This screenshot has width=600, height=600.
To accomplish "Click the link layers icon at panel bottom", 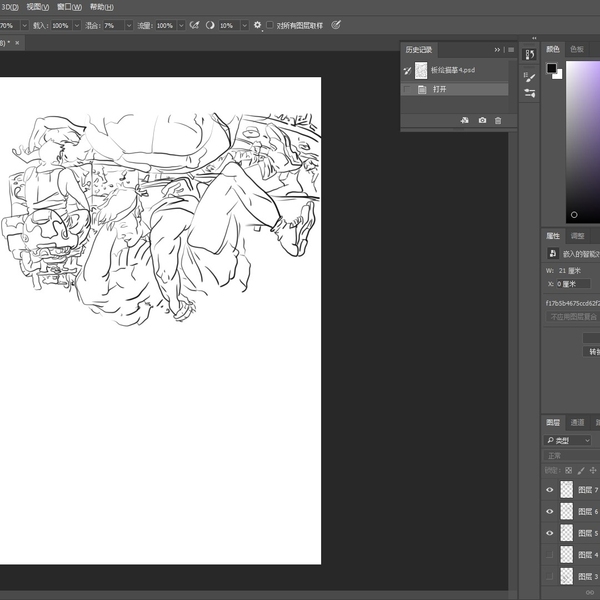I will click(x=590, y=593).
